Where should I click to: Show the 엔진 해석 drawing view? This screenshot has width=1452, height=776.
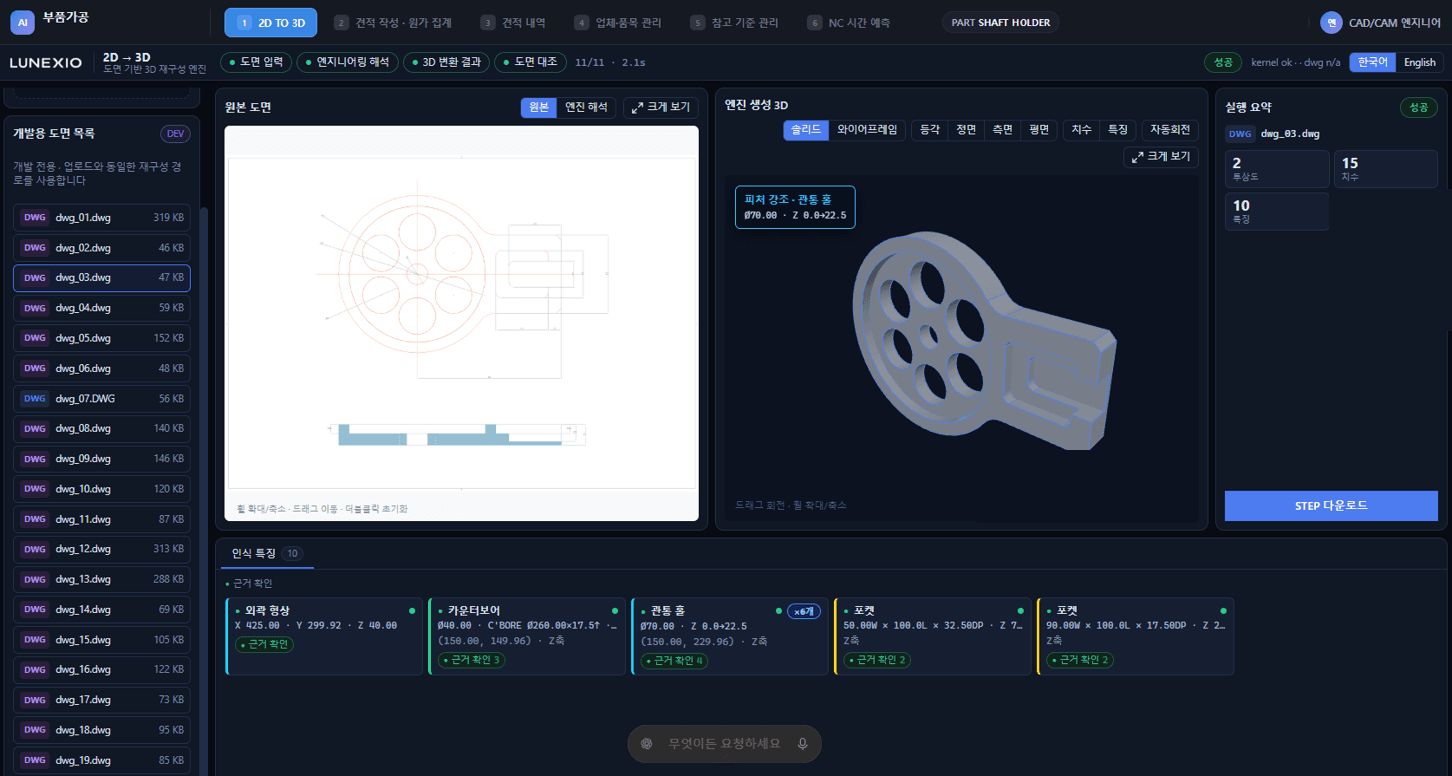pyautogui.click(x=586, y=107)
